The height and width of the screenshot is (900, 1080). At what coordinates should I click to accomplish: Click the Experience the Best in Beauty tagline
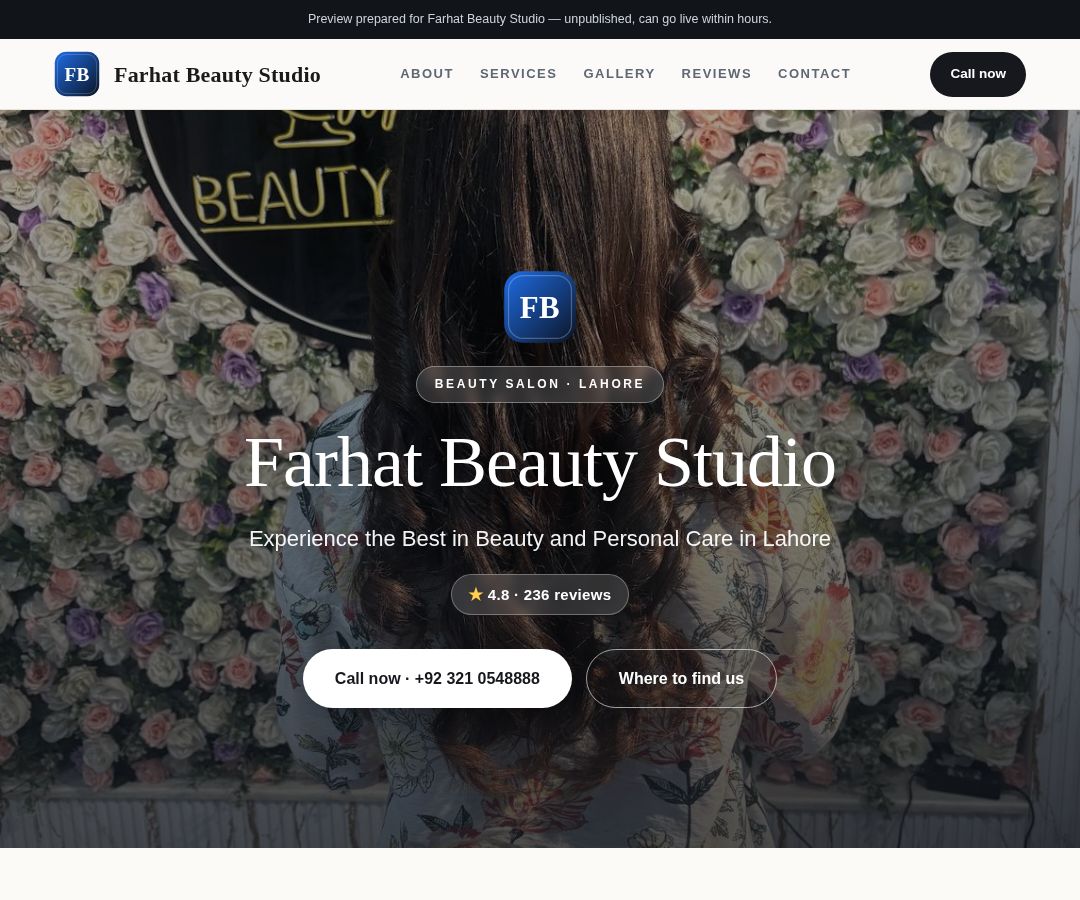tap(540, 538)
